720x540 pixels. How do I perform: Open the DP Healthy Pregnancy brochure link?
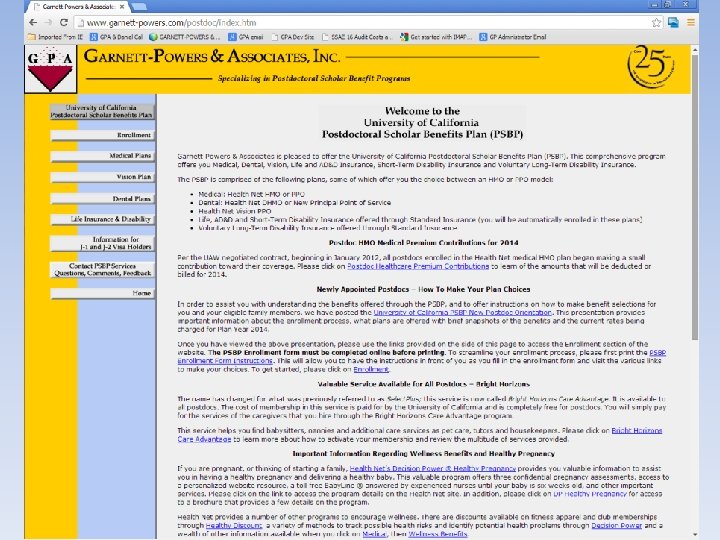click(590, 494)
